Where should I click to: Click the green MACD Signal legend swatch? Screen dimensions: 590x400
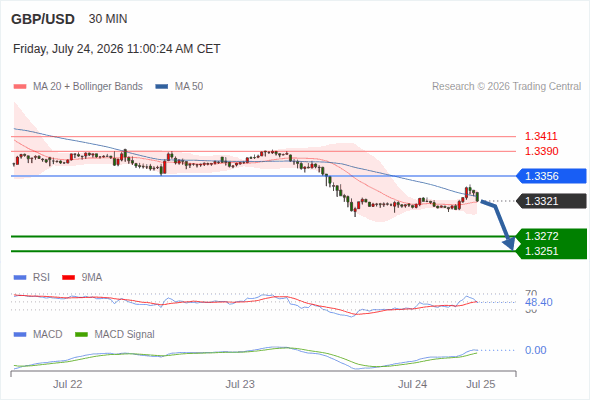pos(81,335)
